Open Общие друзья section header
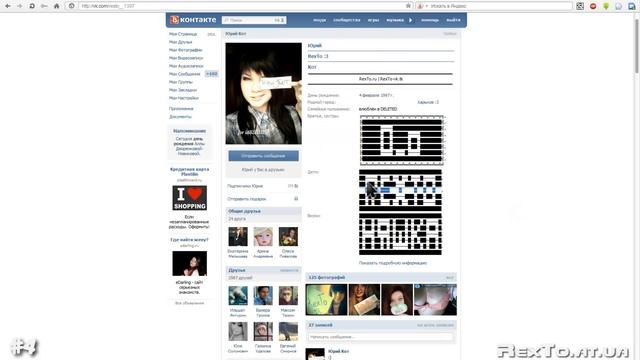This screenshot has height=360, width=640. tap(263, 211)
